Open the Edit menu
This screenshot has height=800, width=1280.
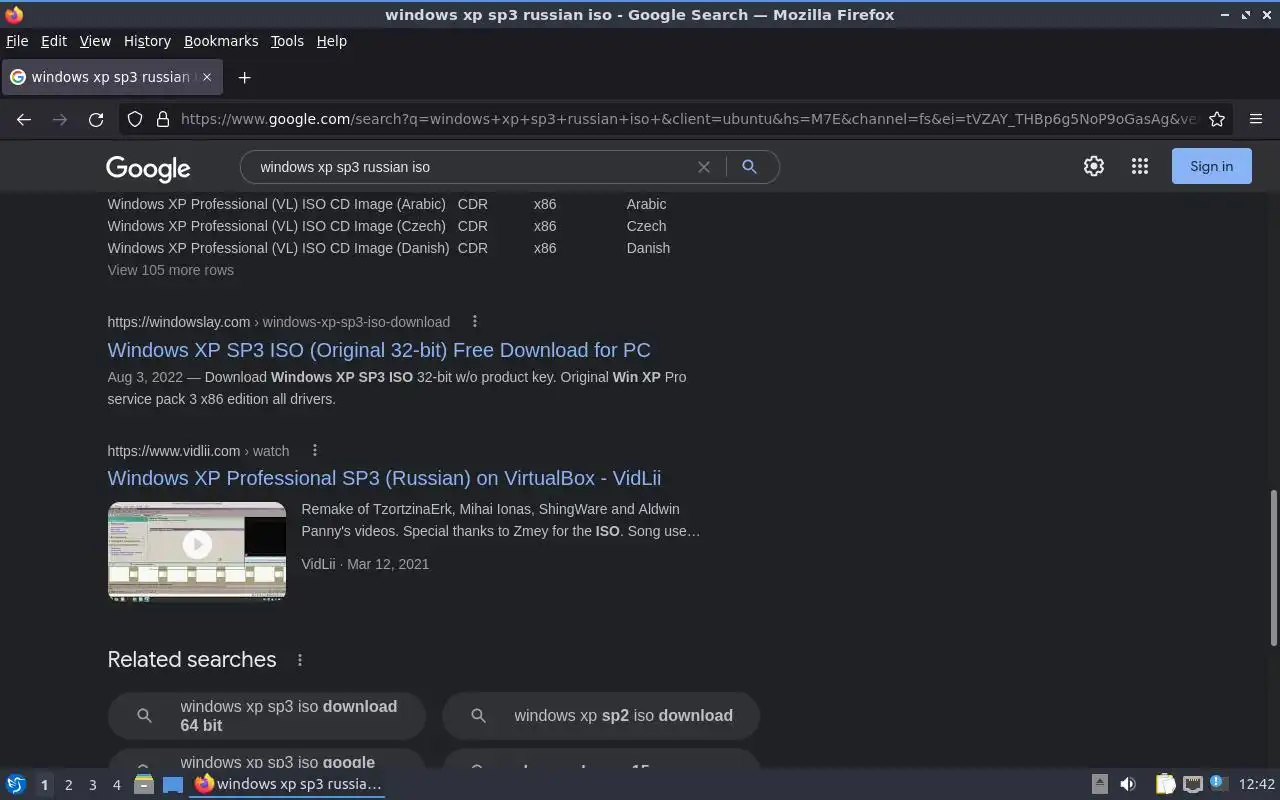pyautogui.click(x=54, y=41)
